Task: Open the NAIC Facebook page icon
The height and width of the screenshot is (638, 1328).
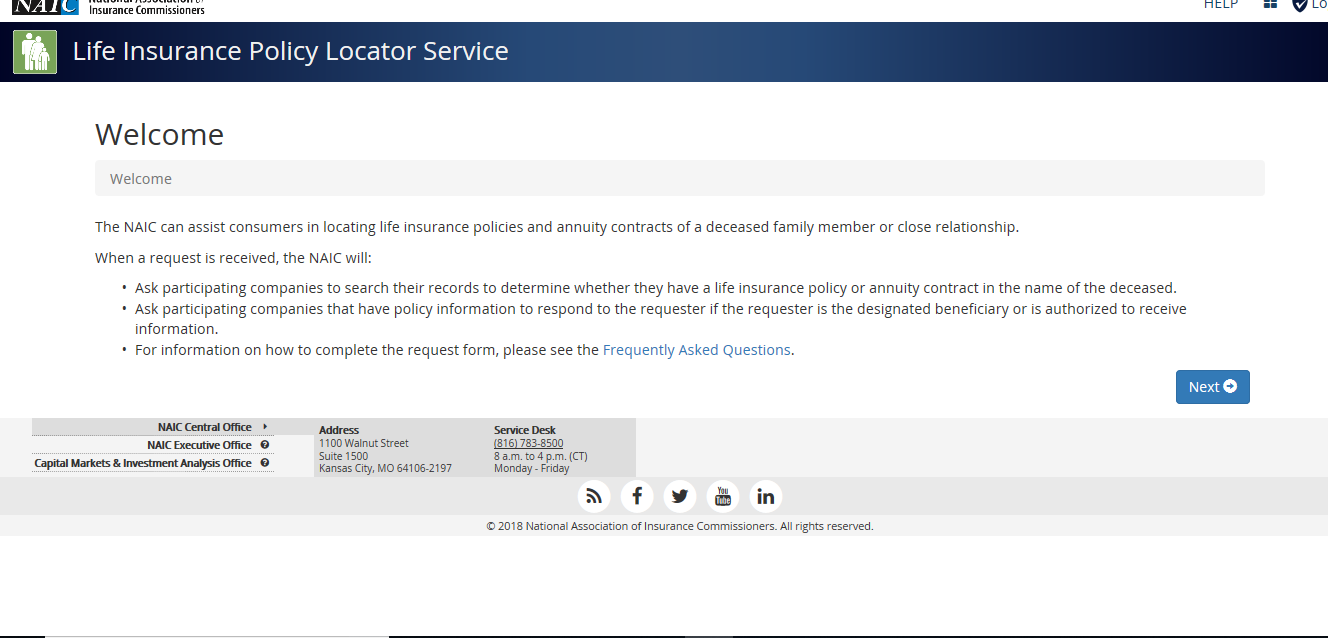Action: (x=637, y=496)
